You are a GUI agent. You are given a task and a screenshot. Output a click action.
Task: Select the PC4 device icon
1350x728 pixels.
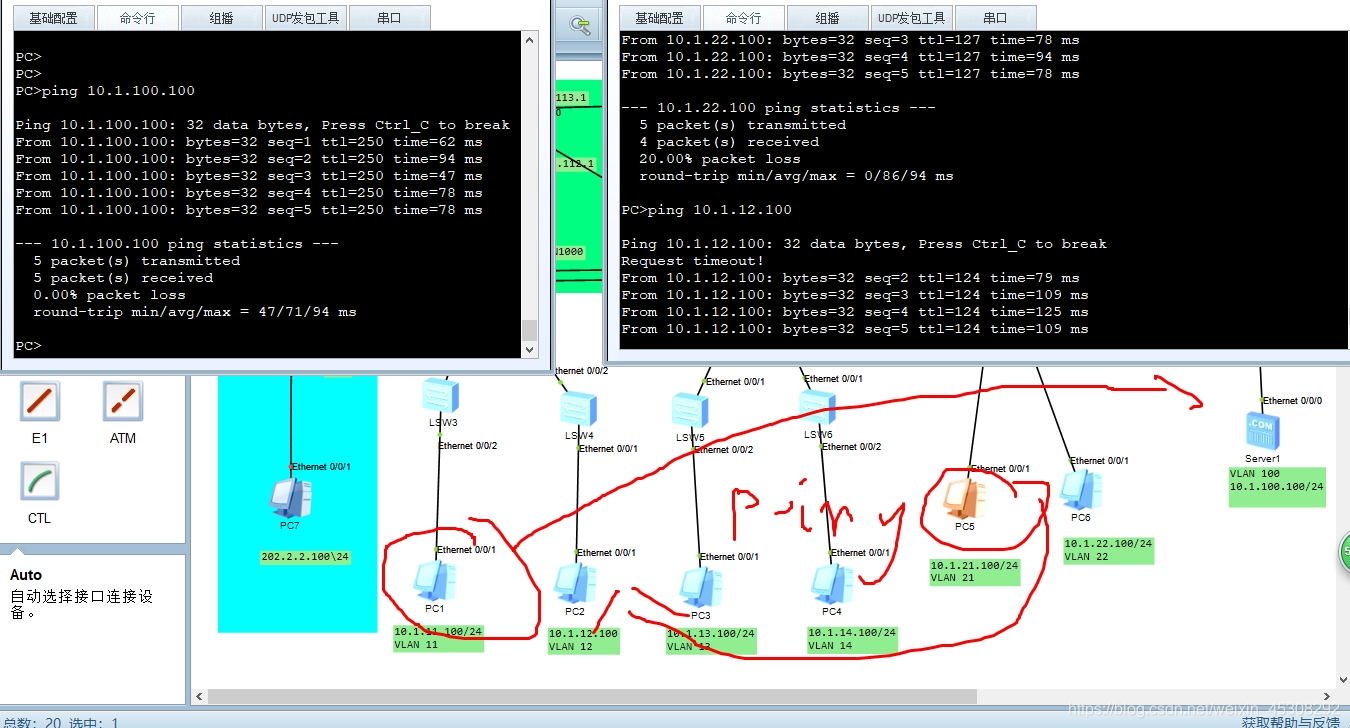coord(831,584)
